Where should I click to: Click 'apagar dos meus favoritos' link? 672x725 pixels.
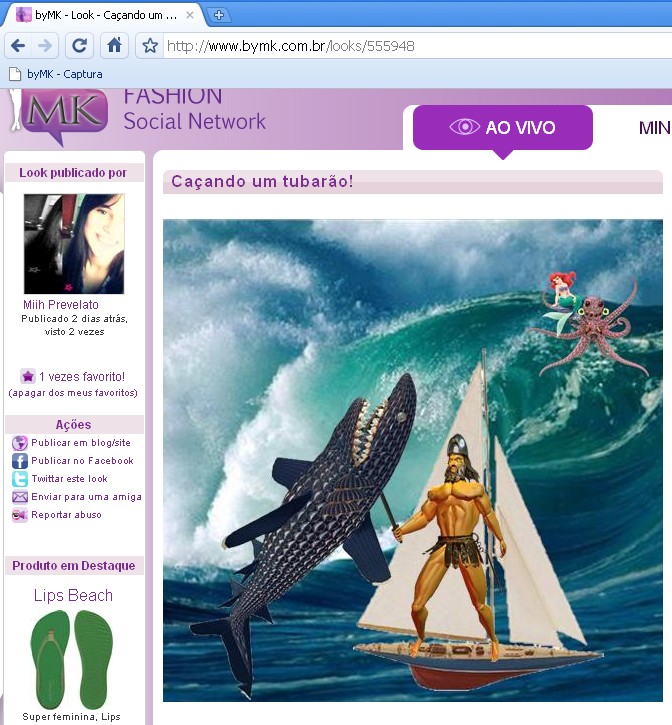pyautogui.click(x=73, y=393)
